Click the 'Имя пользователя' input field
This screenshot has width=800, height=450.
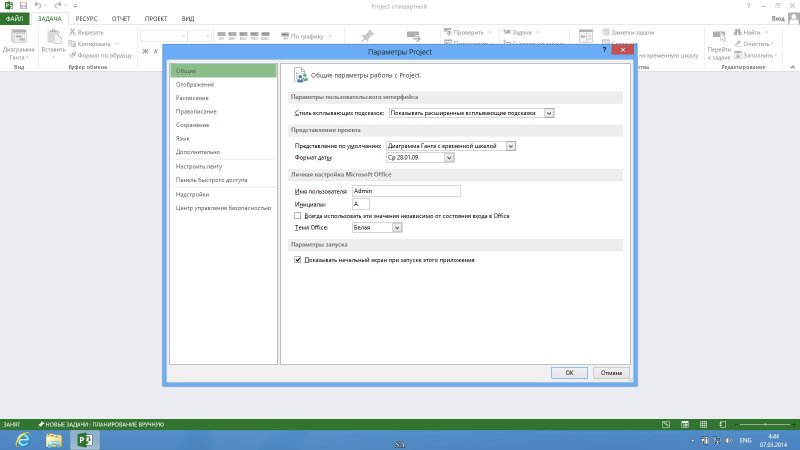click(406, 191)
